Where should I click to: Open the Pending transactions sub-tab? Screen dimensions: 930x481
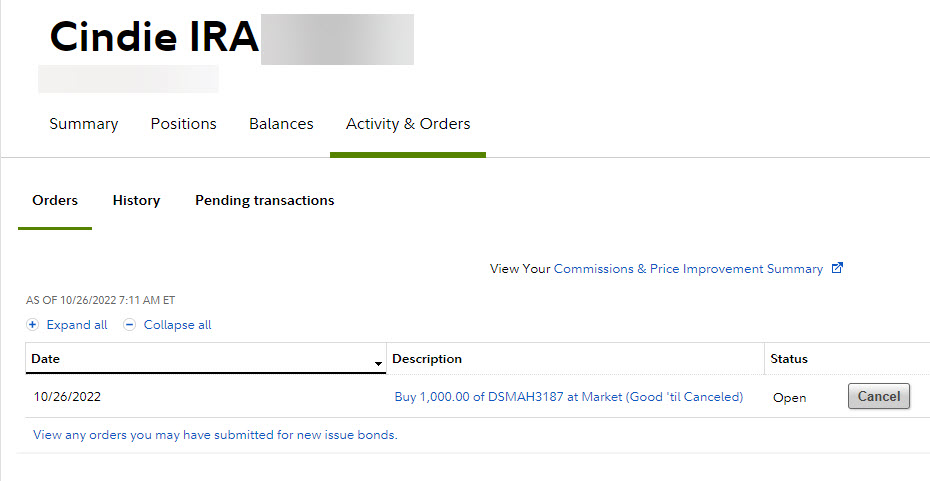(x=264, y=200)
